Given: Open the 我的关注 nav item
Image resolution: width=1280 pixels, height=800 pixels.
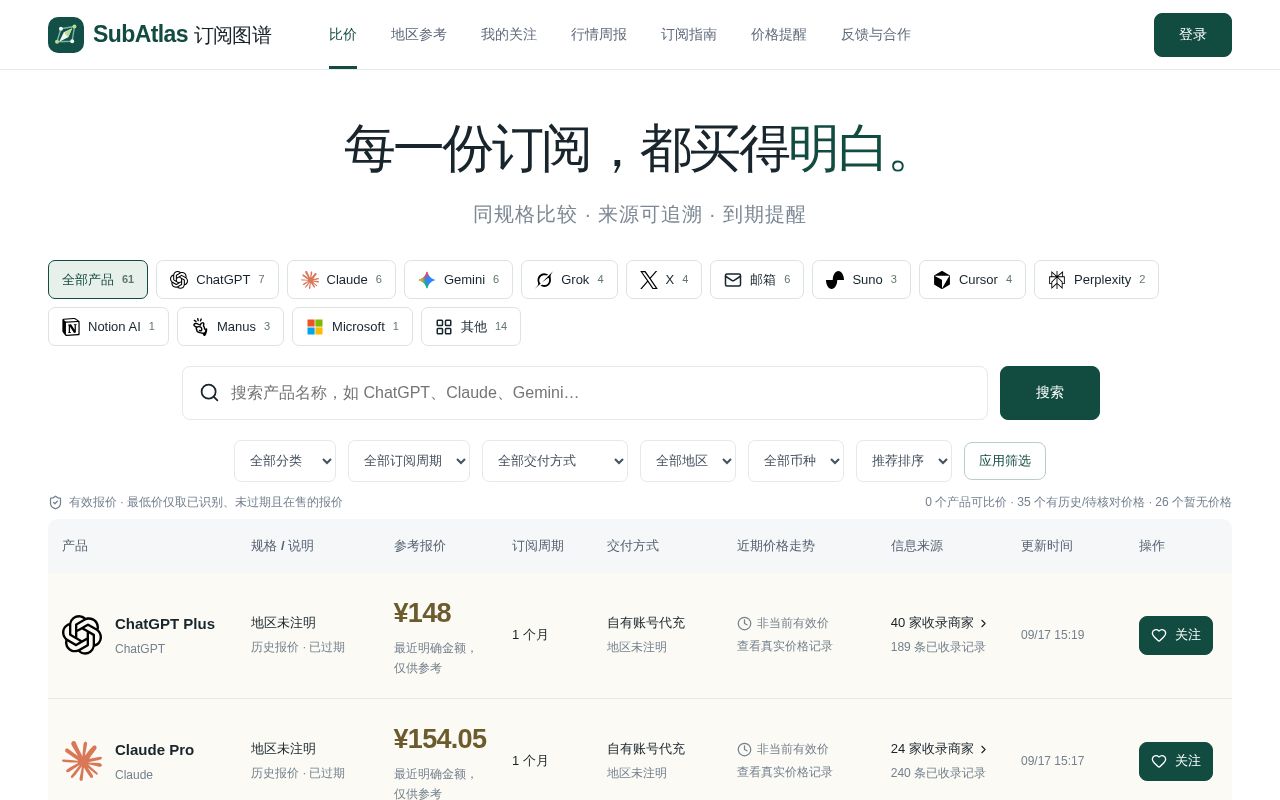Looking at the screenshot, I should pyautogui.click(x=509, y=35).
